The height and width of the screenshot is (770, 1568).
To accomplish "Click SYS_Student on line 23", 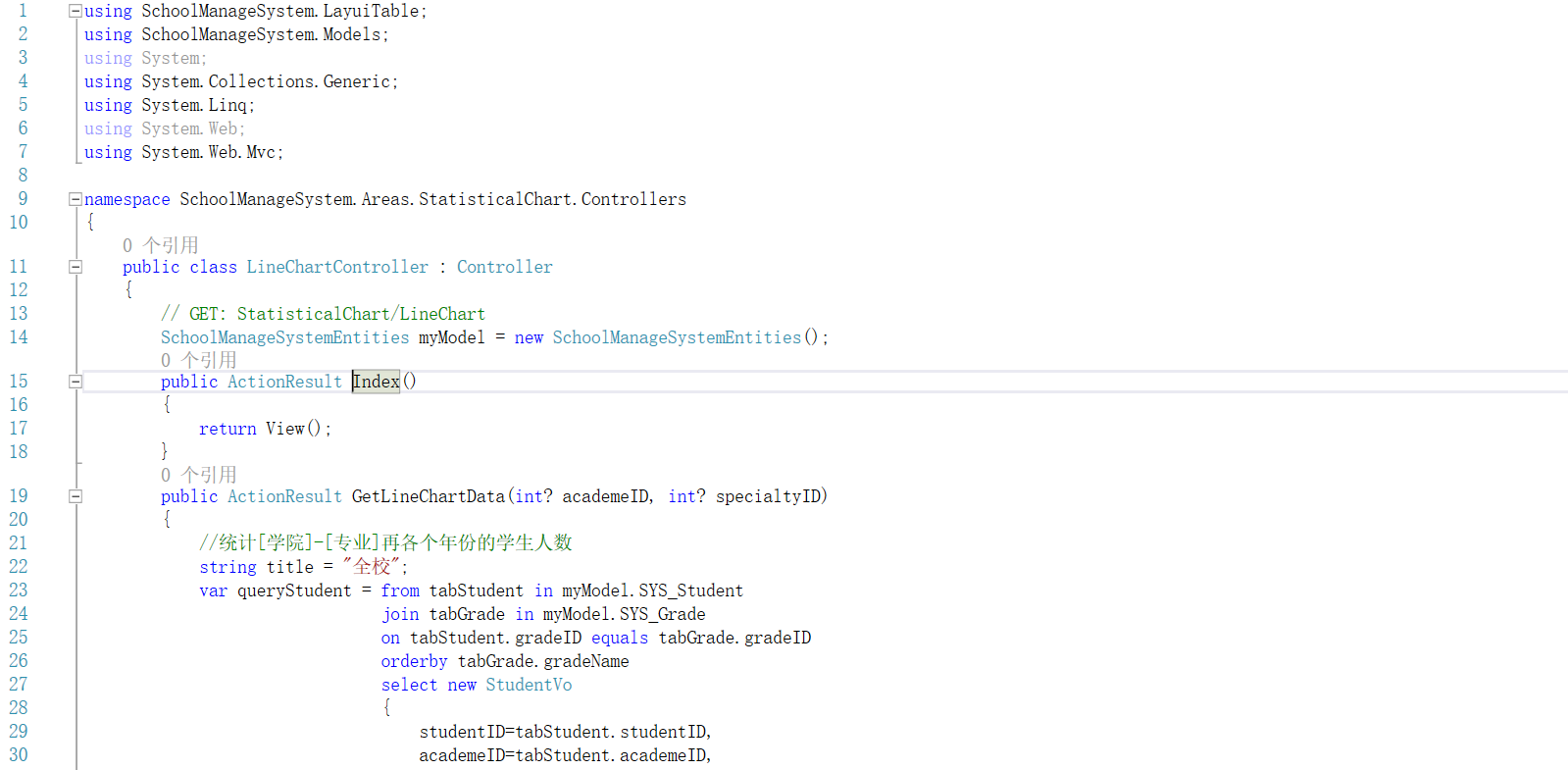I will coord(691,590).
